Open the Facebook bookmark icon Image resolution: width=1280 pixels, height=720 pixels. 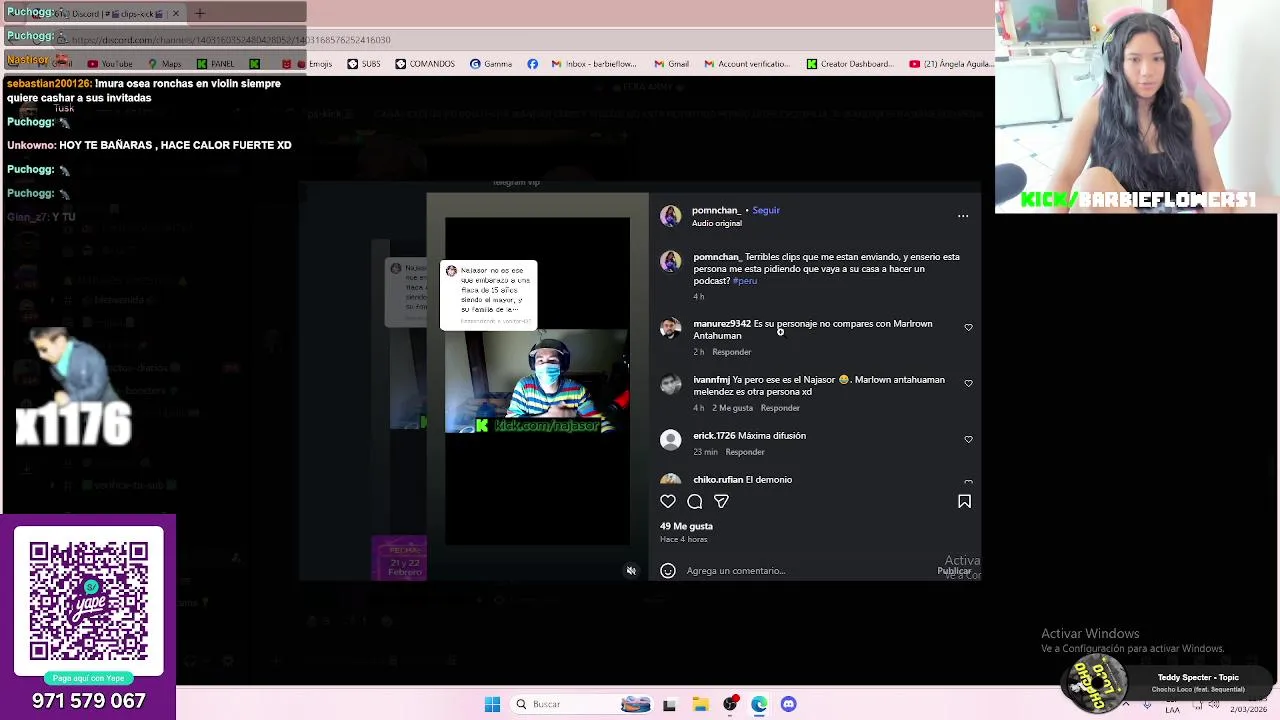tap(532, 64)
